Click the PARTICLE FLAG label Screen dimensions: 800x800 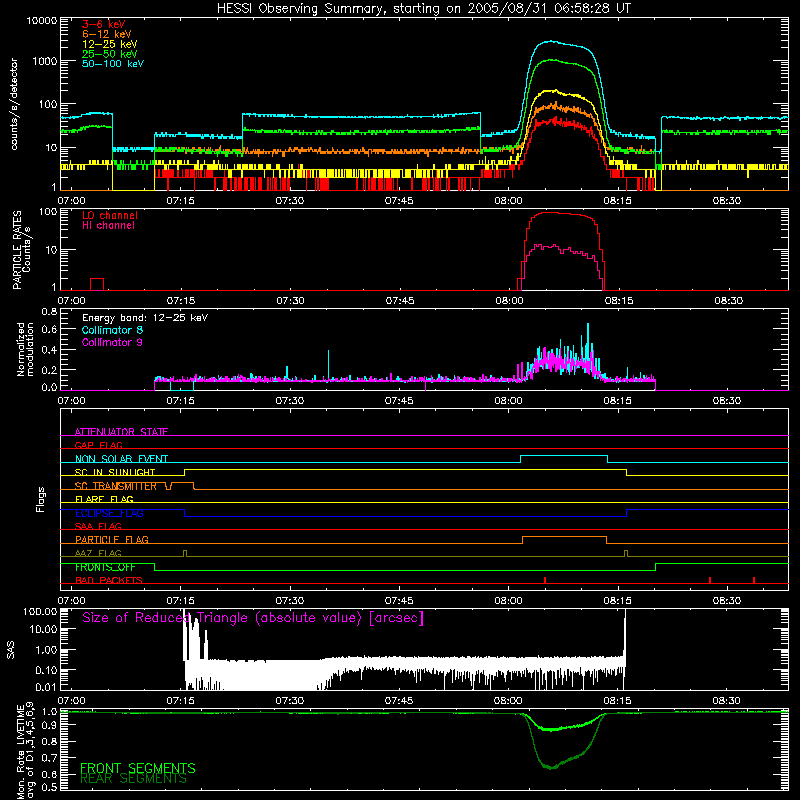(112, 539)
